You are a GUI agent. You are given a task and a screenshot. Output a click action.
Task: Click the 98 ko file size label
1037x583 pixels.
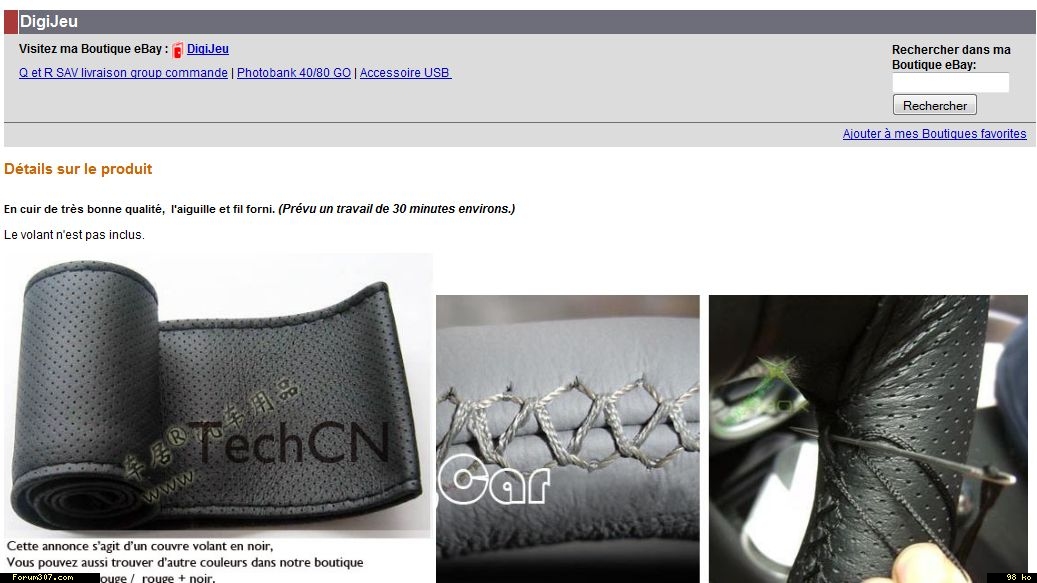[1012, 578]
